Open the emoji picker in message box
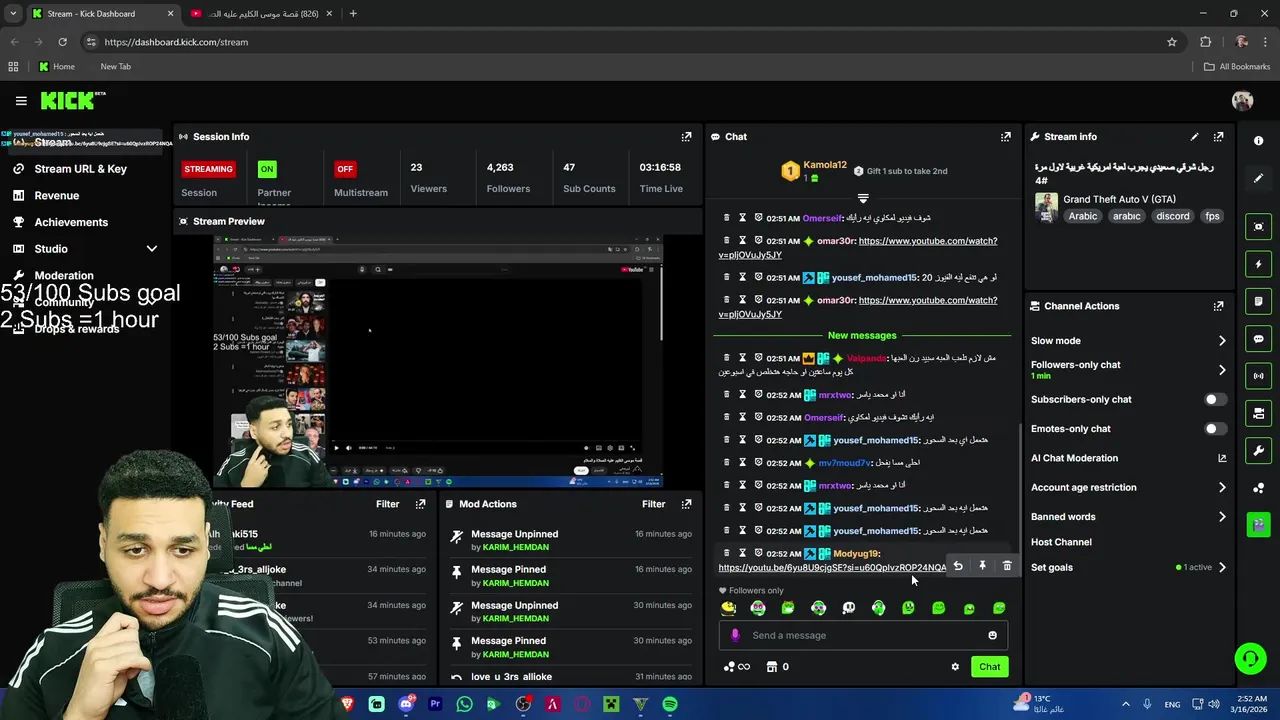Viewport: 1280px width, 720px height. (x=992, y=635)
